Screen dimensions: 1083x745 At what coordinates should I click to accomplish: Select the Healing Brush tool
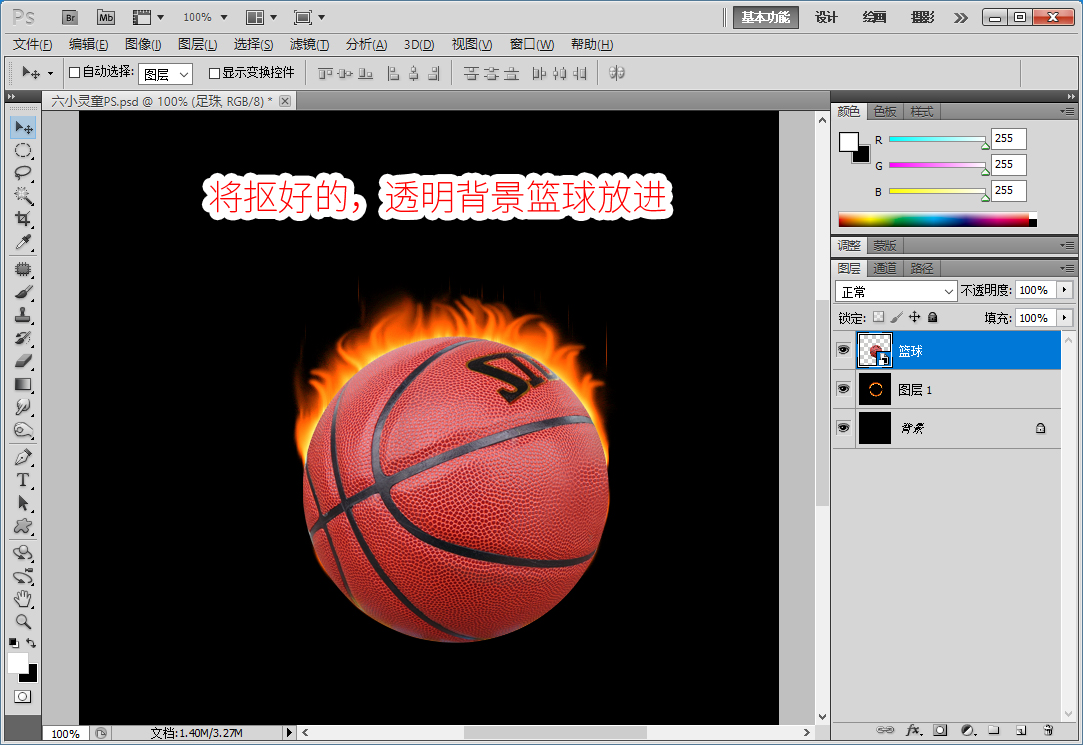[23, 269]
